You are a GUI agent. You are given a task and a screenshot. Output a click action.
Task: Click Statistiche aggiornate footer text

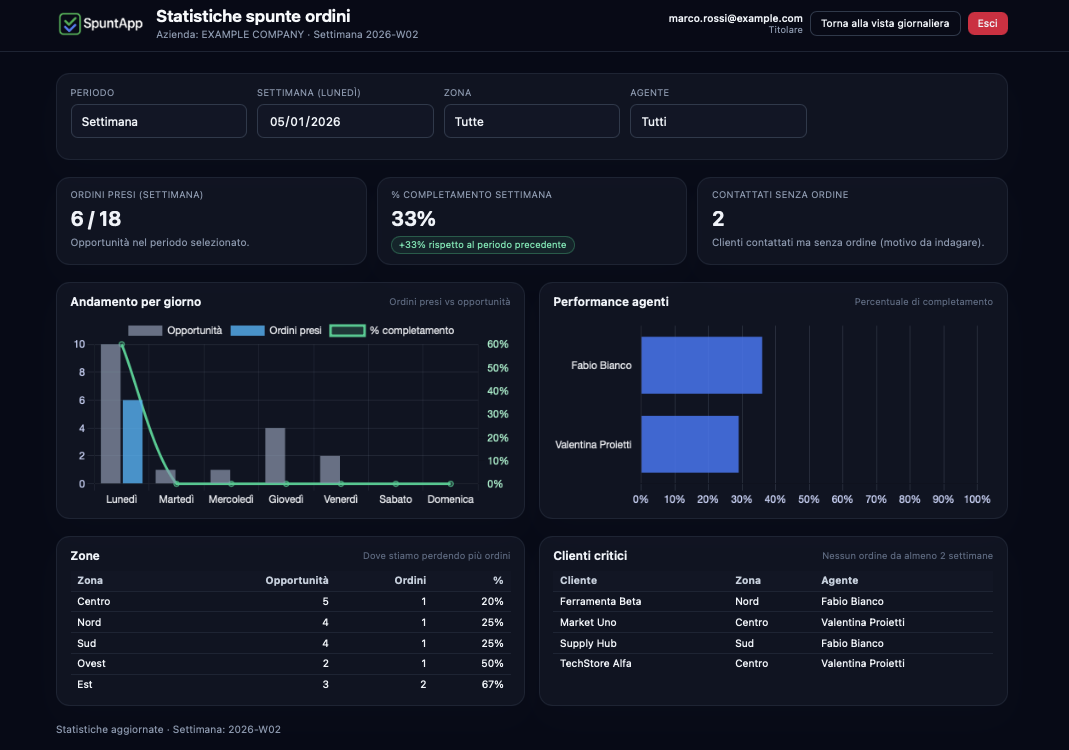click(x=168, y=730)
